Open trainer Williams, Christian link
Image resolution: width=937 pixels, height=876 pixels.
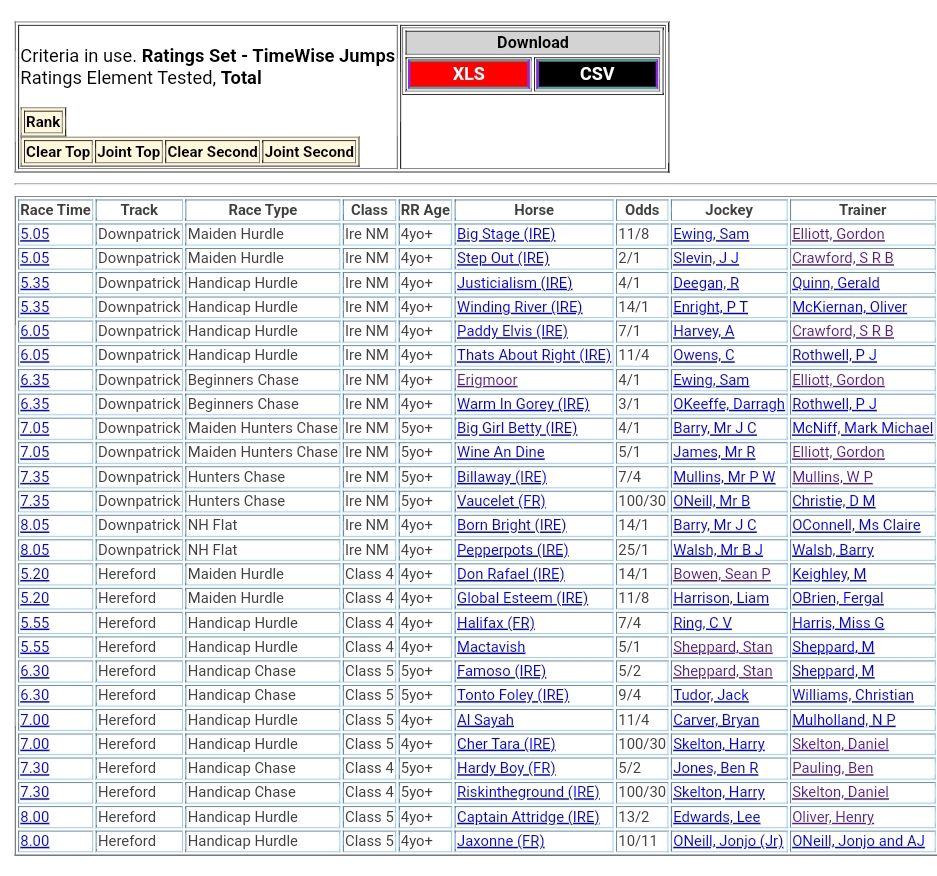(x=852, y=695)
